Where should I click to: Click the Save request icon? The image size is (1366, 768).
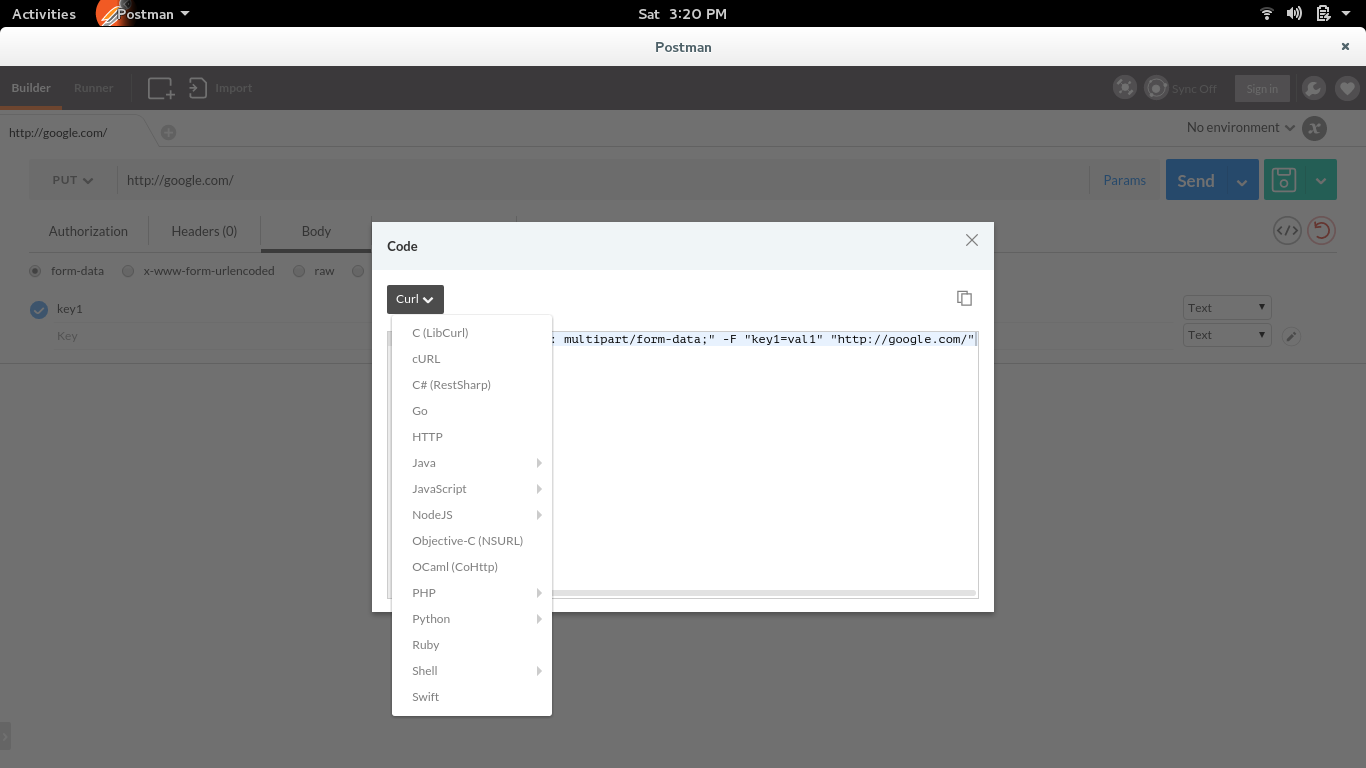tap(1284, 180)
